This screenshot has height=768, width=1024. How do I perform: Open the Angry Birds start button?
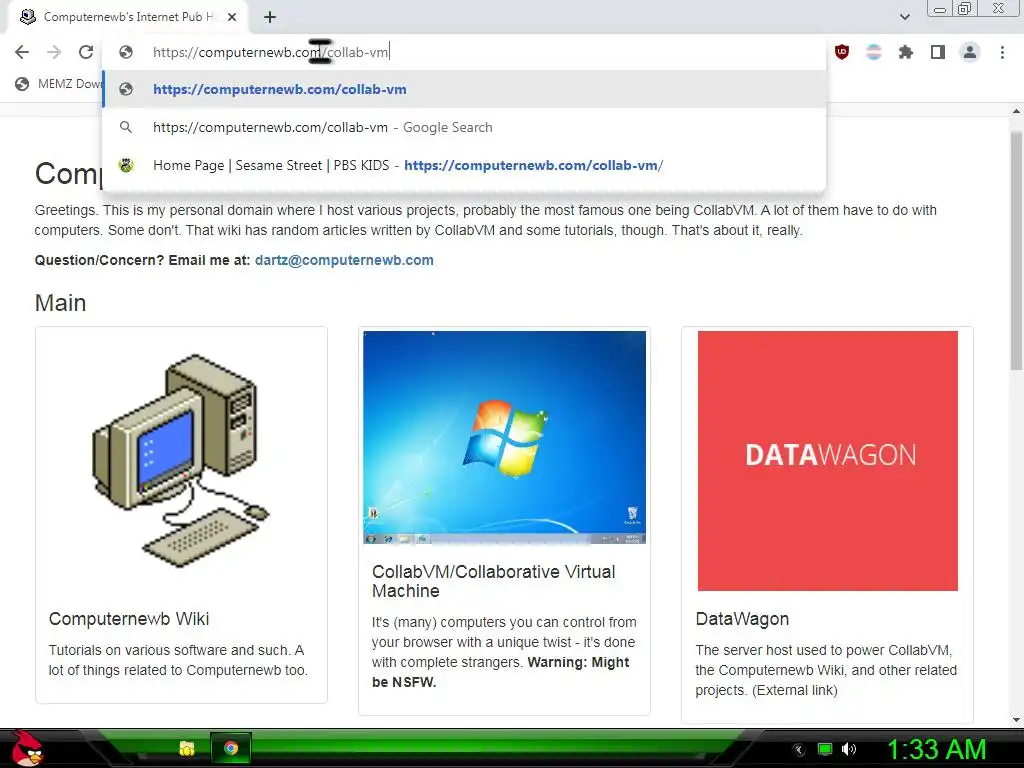27,748
